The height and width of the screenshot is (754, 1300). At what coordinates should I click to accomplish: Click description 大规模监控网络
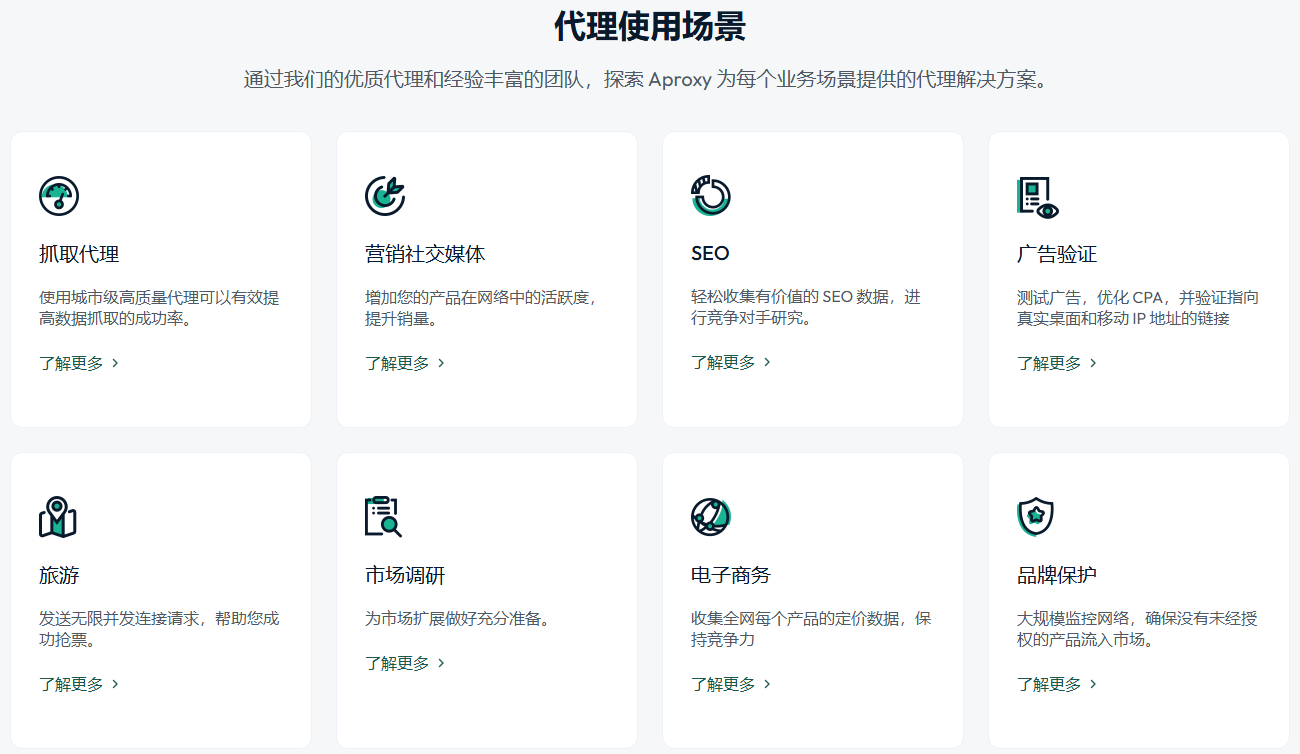click(x=1137, y=629)
